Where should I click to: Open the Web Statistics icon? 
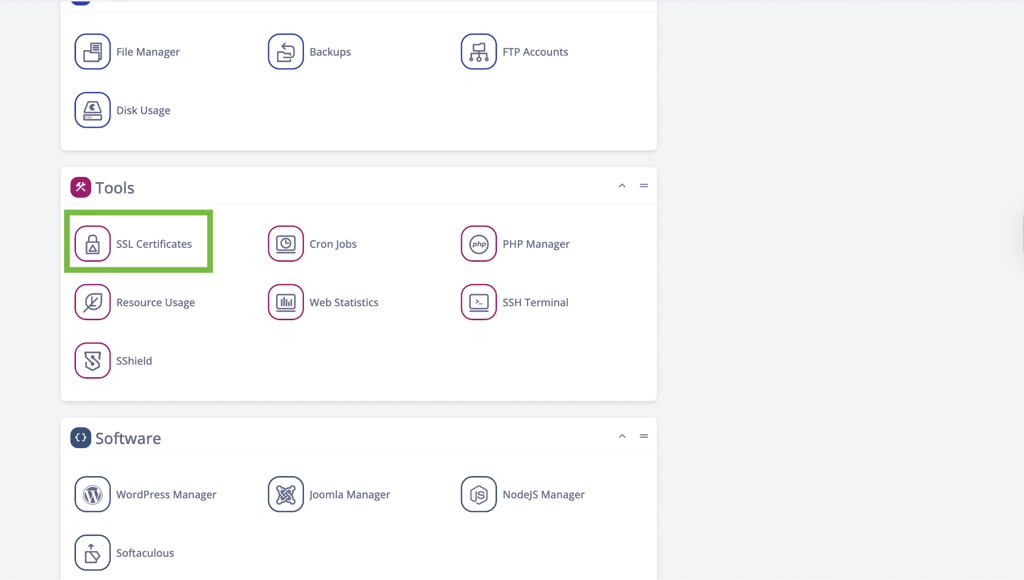tap(285, 302)
